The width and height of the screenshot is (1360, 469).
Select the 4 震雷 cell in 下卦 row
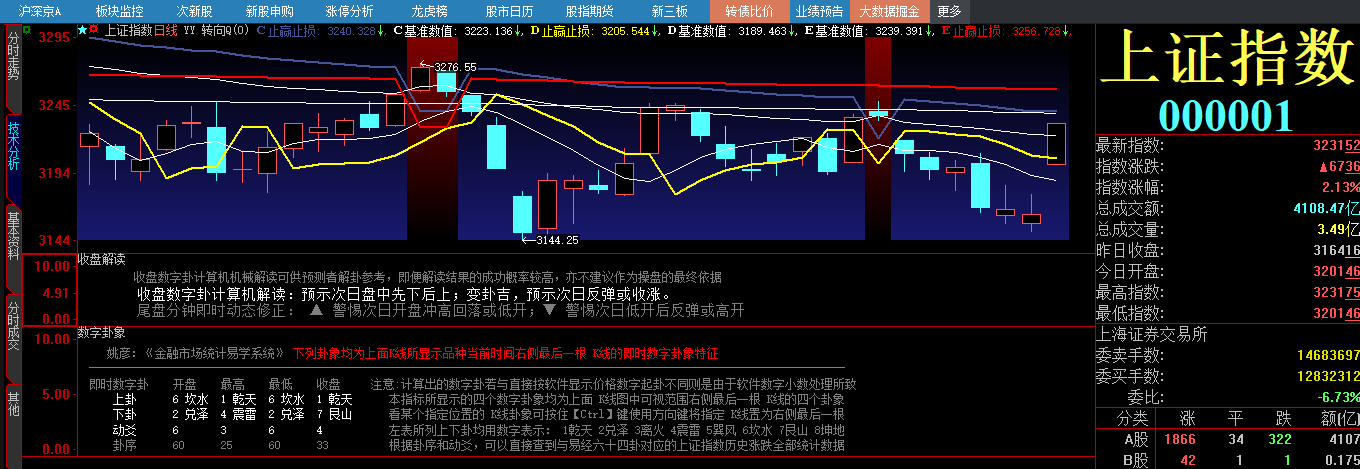pyautogui.click(x=238, y=413)
